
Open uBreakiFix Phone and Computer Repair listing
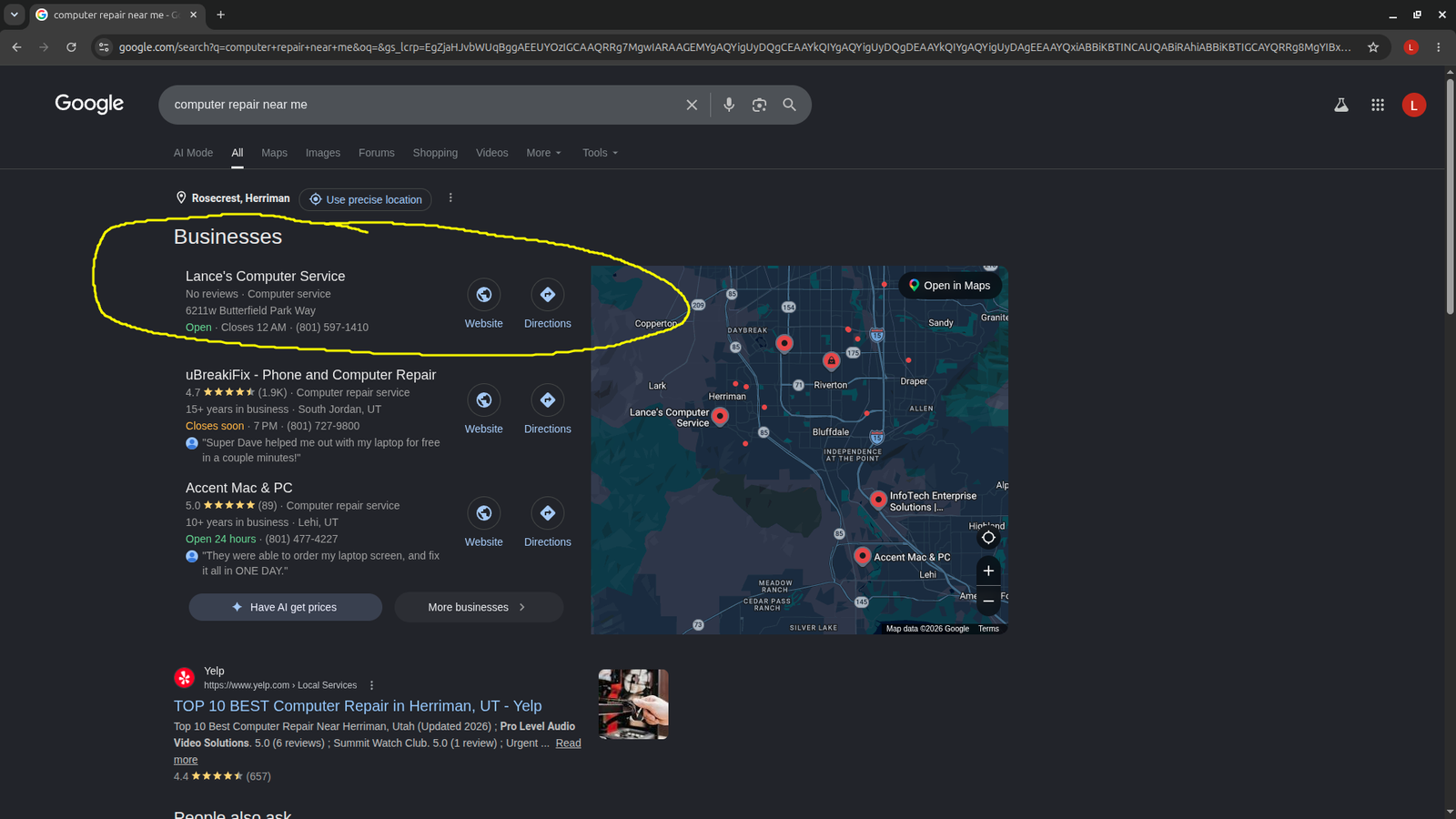[310, 375]
